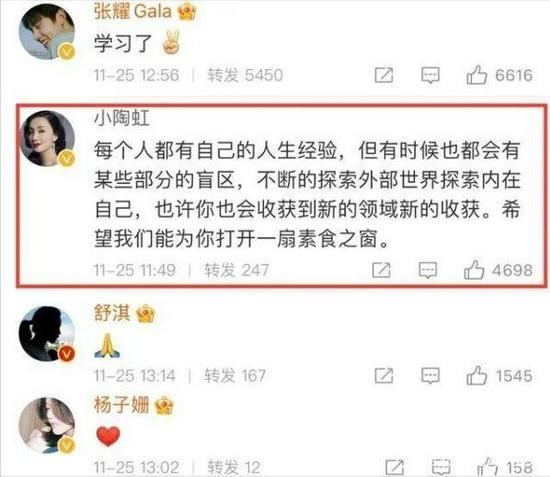This screenshot has height=477, width=550.
Task: Tap repost icon on 小陶虹's comment
Action: tap(381, 270)
